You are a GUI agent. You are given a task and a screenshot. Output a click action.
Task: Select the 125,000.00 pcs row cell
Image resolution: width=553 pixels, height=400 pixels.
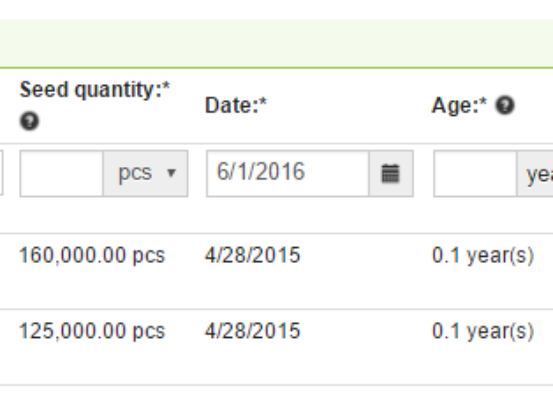pos(92,331)
